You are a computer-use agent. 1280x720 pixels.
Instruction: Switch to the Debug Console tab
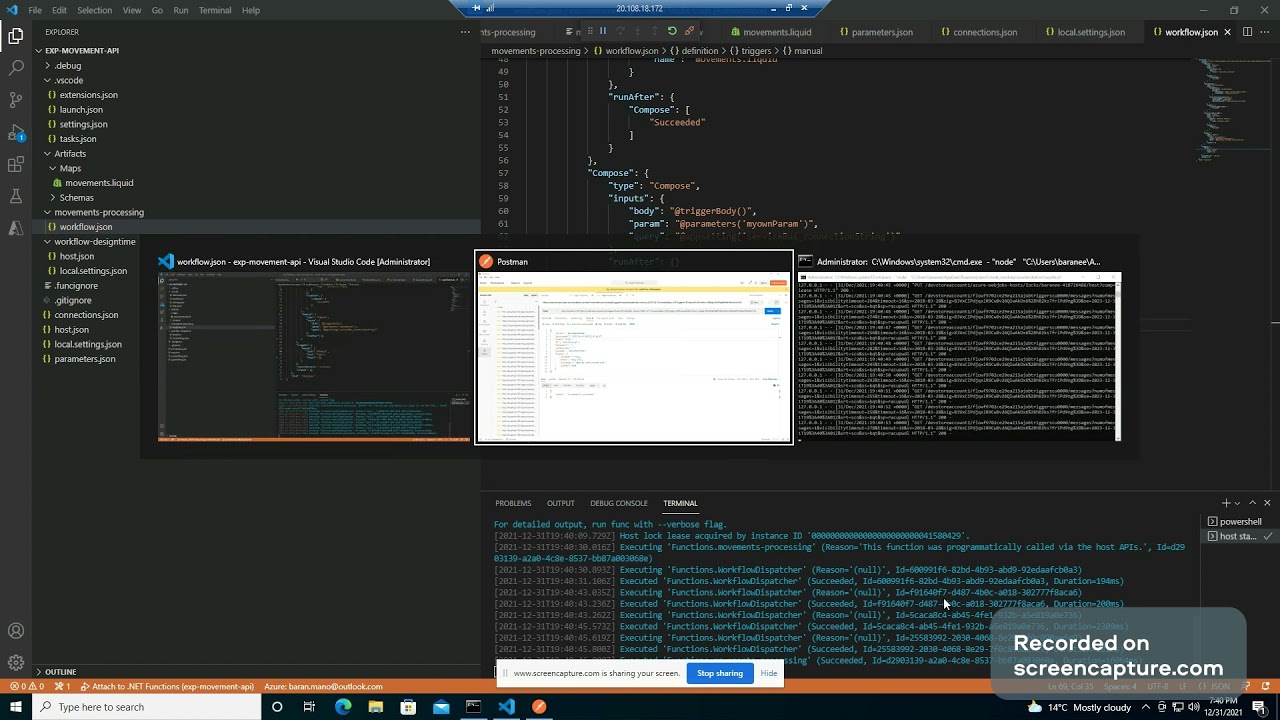coord(619,503)
